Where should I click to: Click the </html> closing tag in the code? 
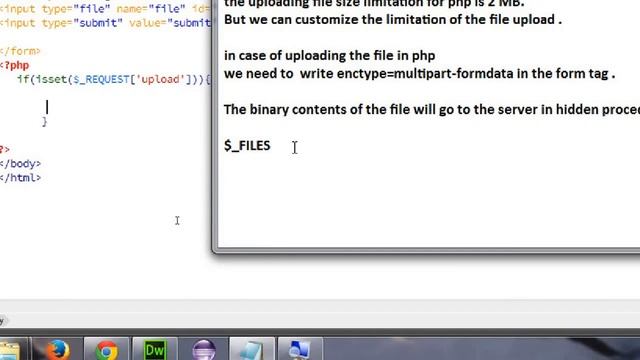pos(20,178)
